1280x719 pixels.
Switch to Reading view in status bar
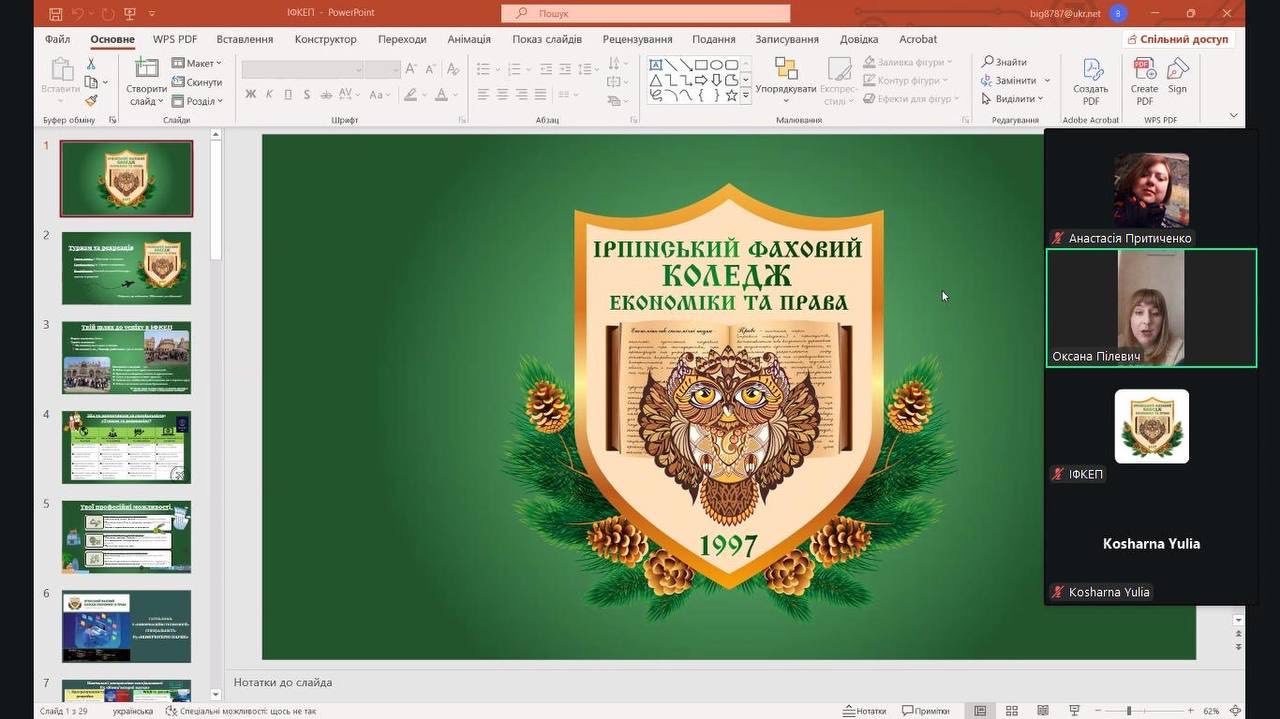tap(1043, 711)
